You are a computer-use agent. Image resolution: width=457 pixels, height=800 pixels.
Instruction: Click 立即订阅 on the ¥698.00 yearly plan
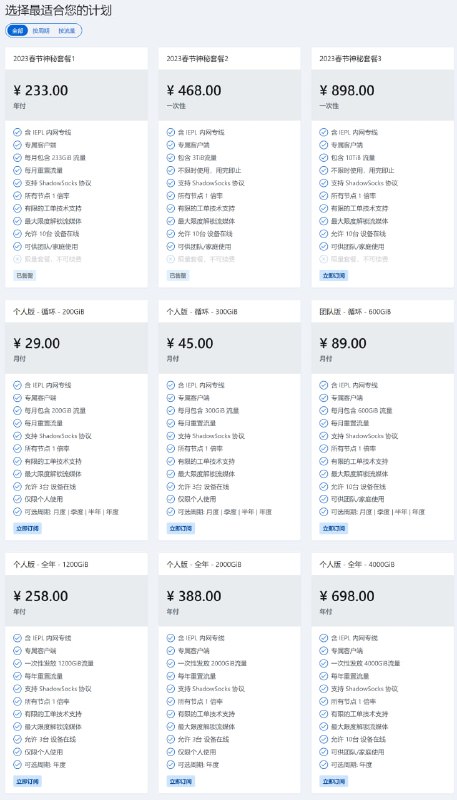(x=334, y=781)
